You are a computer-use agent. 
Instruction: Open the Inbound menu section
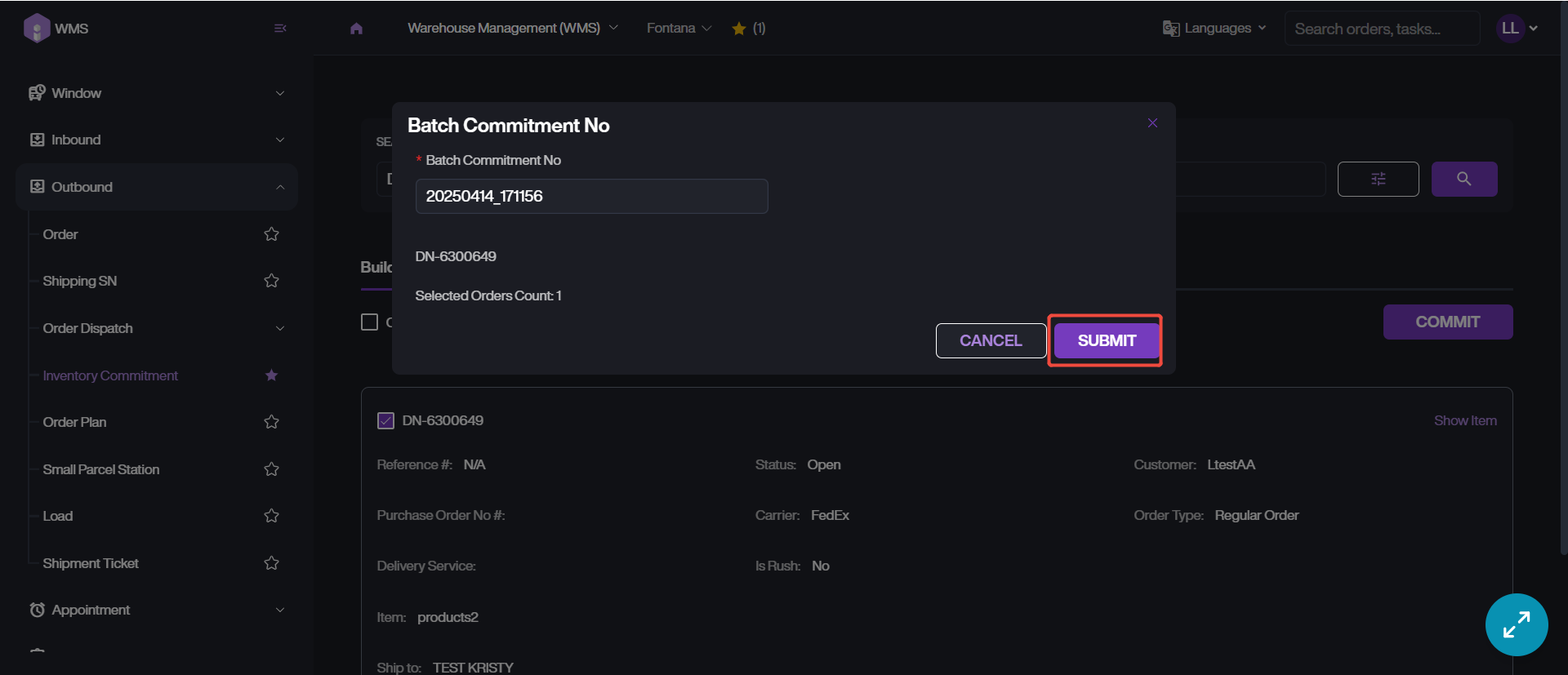155,140
